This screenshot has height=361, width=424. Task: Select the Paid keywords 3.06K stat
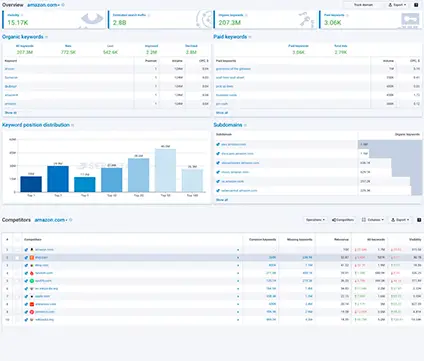click(x=298, y=49)
